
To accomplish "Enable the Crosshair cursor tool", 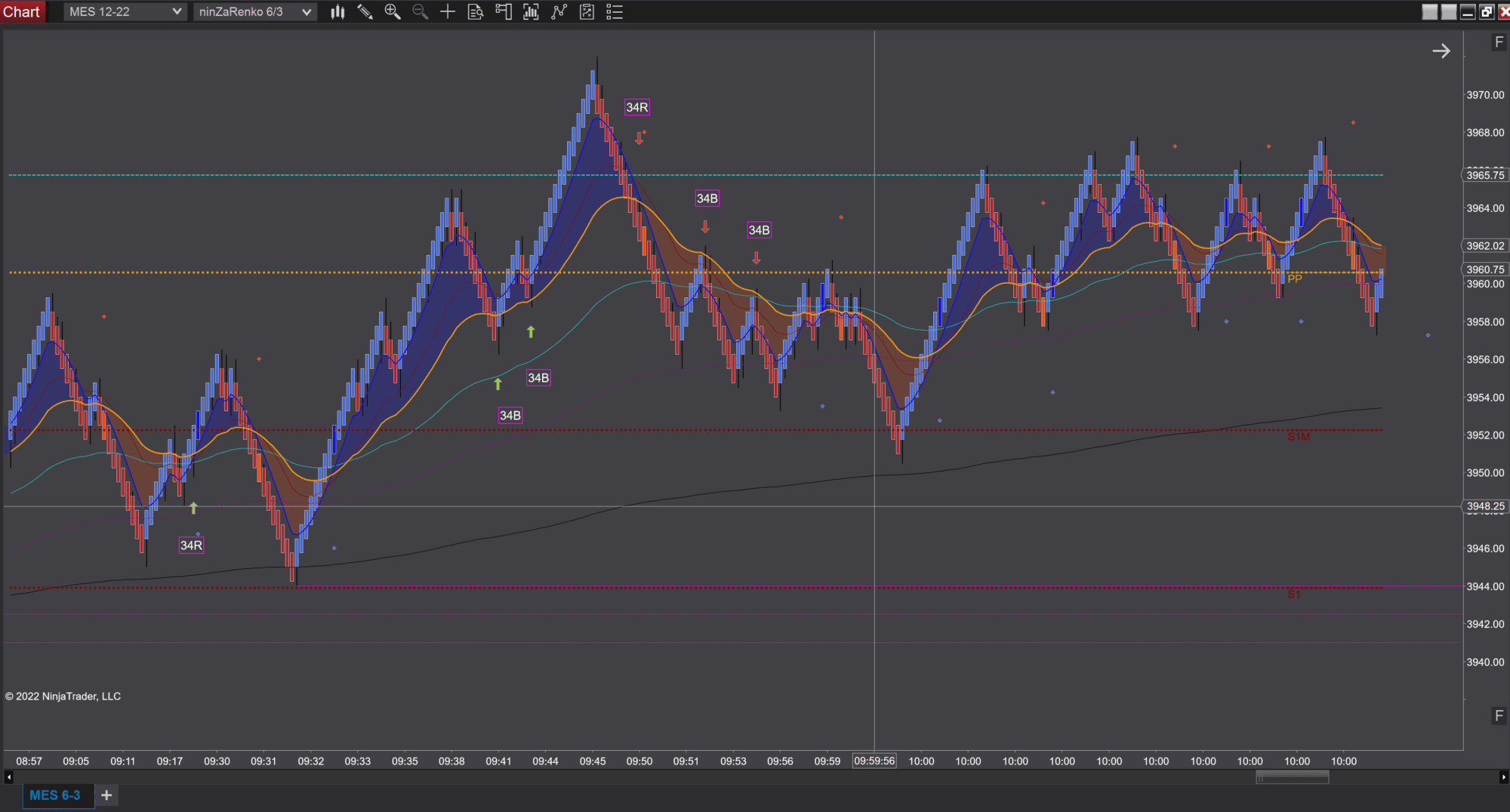I will click(447, 11).
